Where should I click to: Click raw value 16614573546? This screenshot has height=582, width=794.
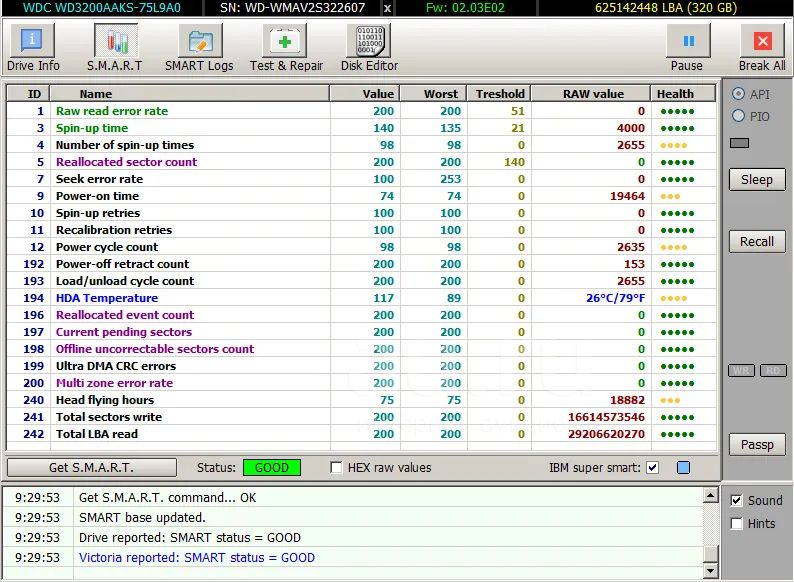[606, 417]
